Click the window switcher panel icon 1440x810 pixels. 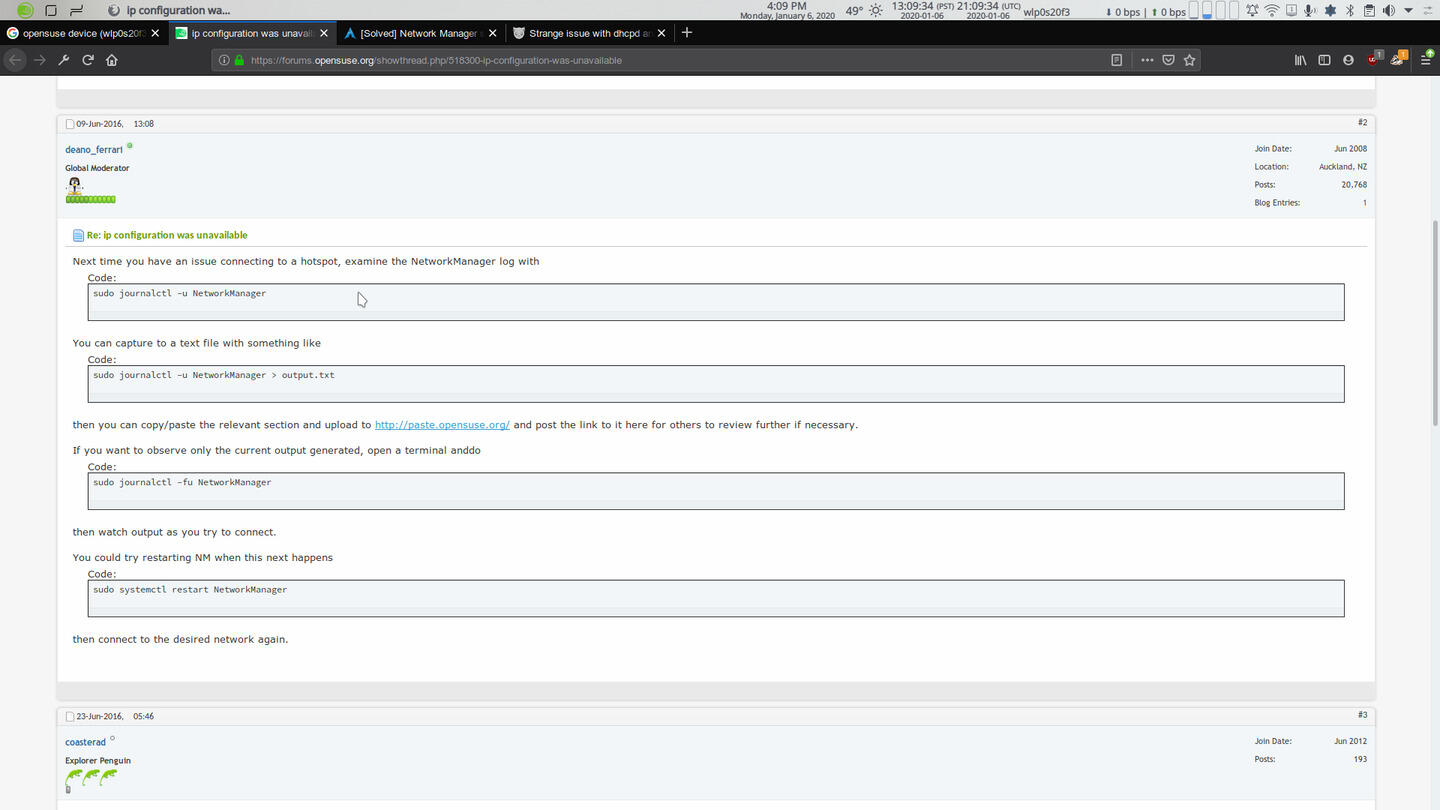coord(76,10)
